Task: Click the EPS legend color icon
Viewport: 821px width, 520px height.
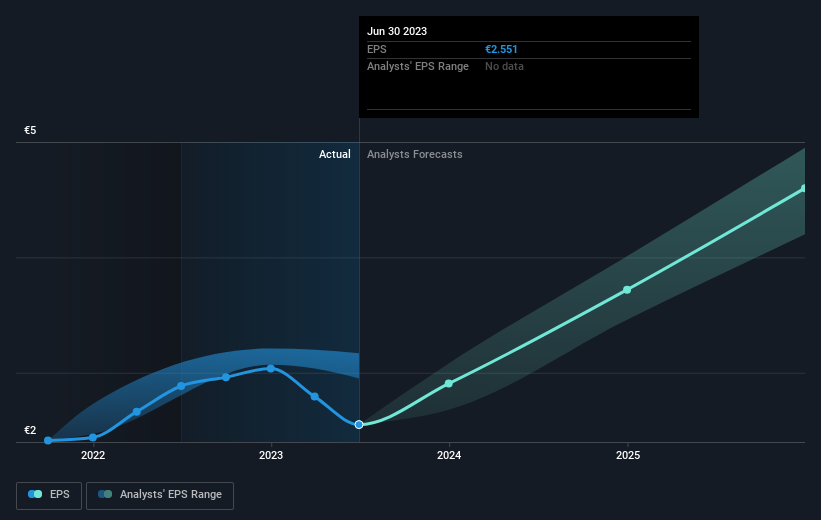Action: [x=35, y=494]
